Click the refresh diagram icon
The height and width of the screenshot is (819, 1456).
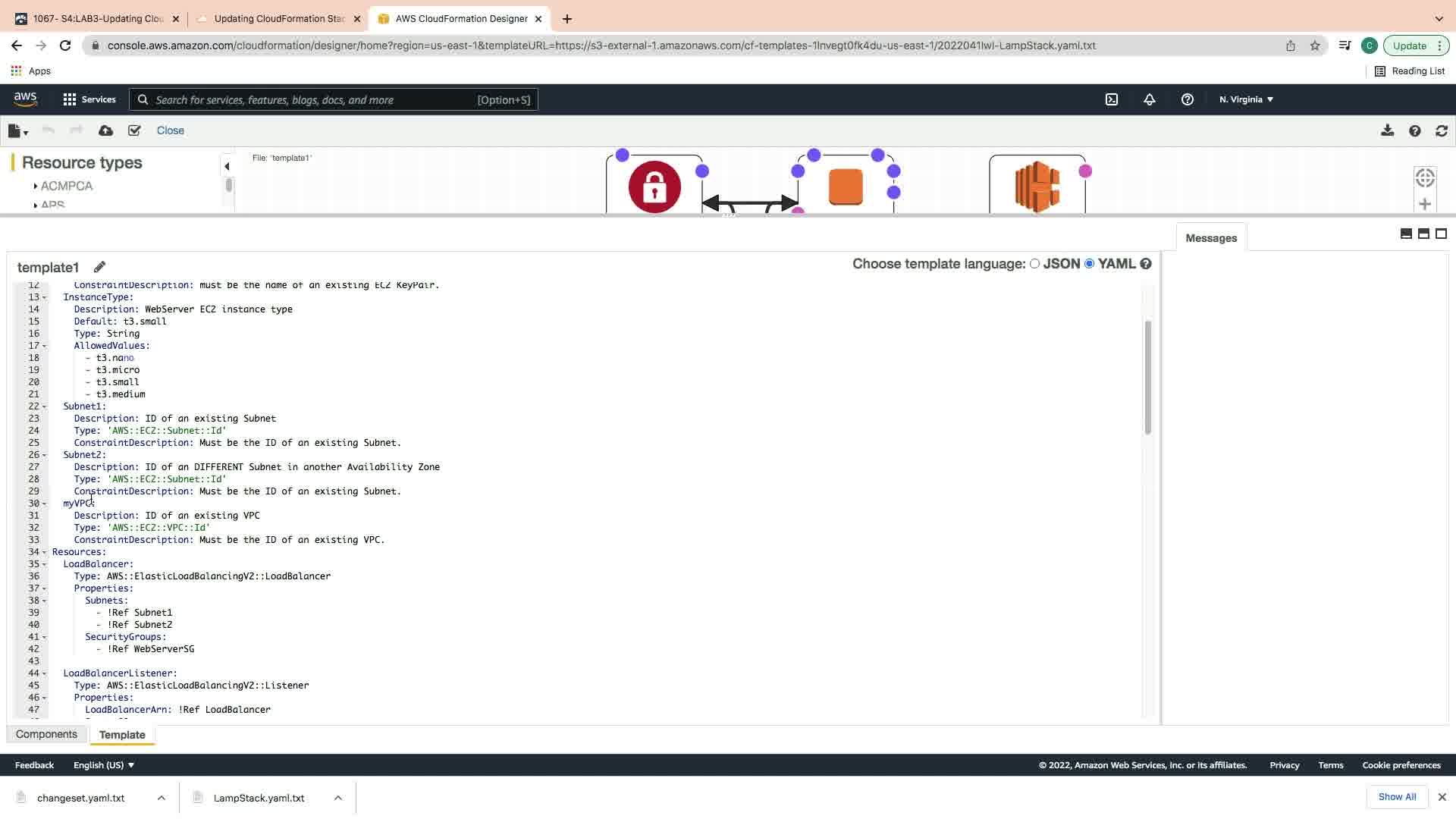click(1441, 130)
